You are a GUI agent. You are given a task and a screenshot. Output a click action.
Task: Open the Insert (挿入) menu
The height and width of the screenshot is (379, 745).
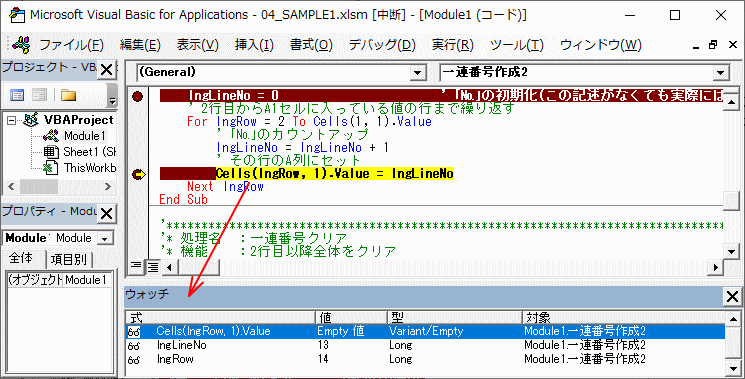[254, 45]
